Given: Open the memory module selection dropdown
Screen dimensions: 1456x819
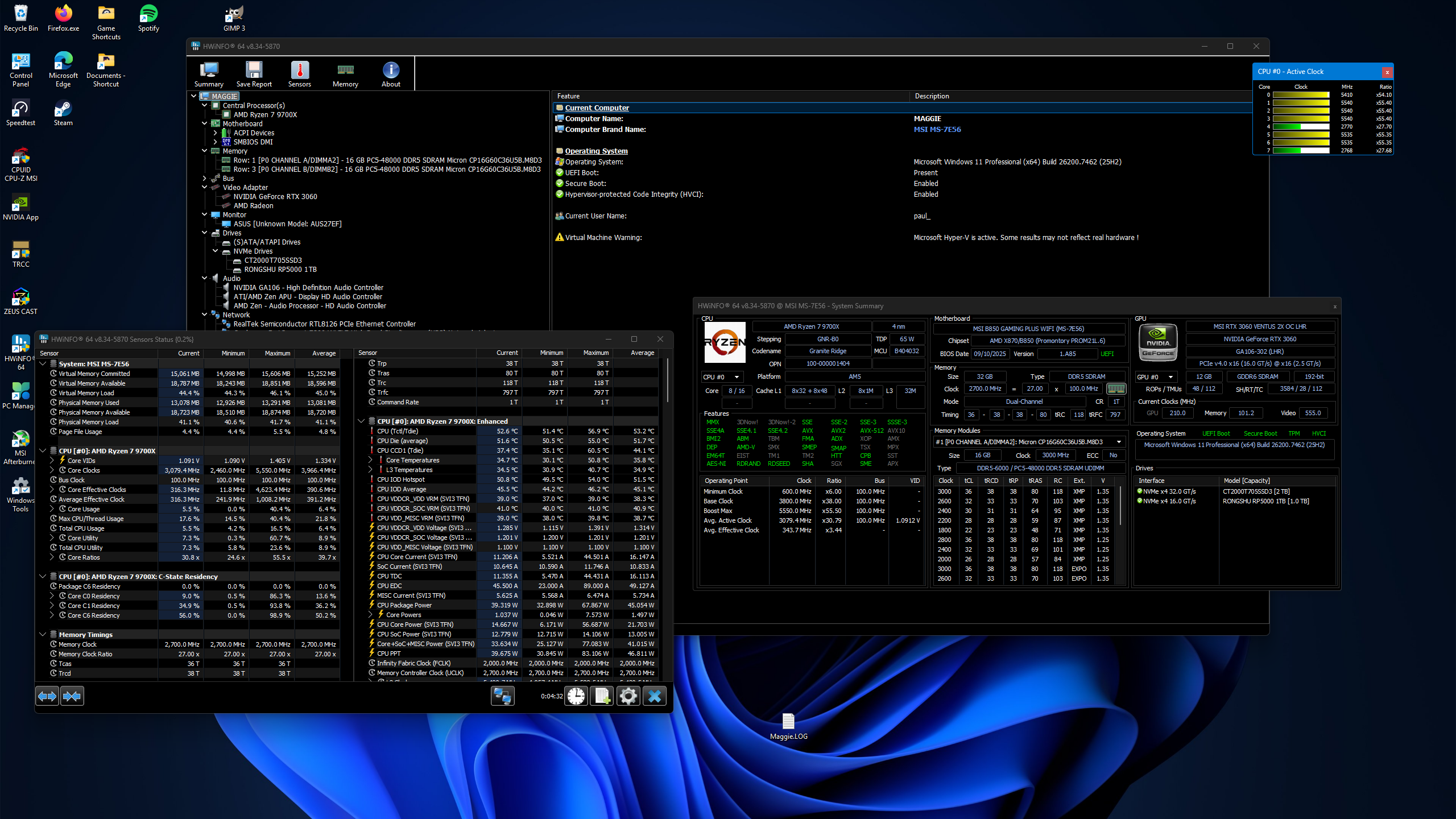Looking at the screenshot, I should click(1029, 442).
